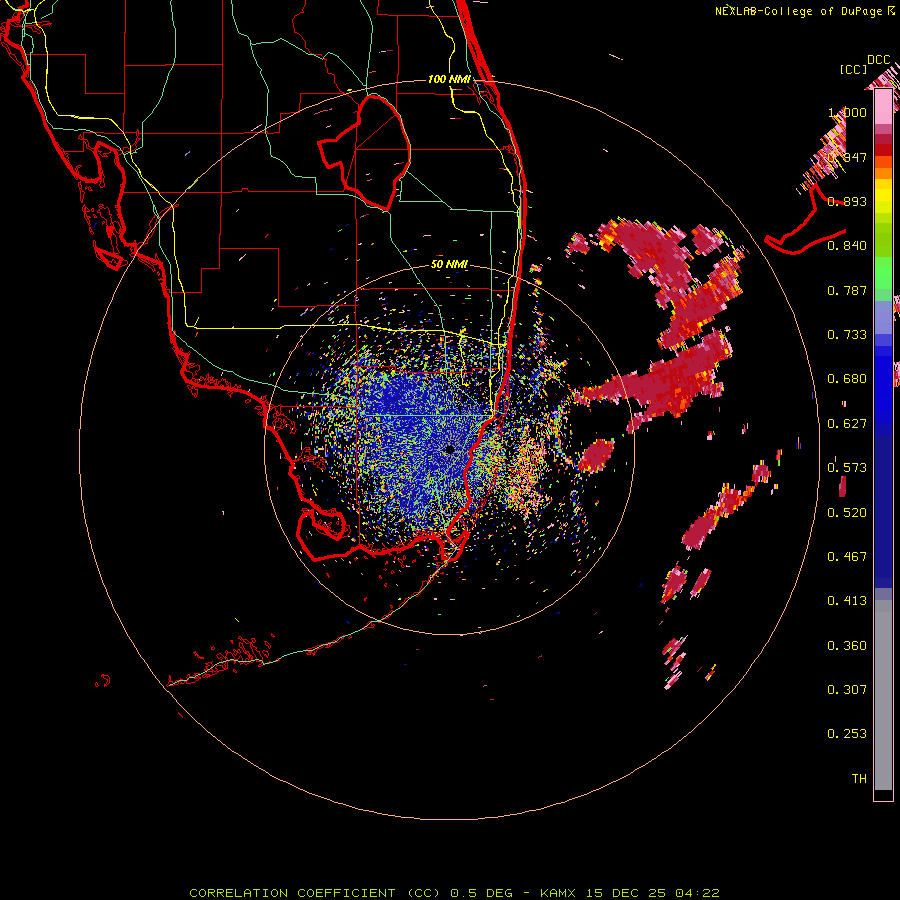
Task: Click the 0.733 scale value
Action: 847,335
